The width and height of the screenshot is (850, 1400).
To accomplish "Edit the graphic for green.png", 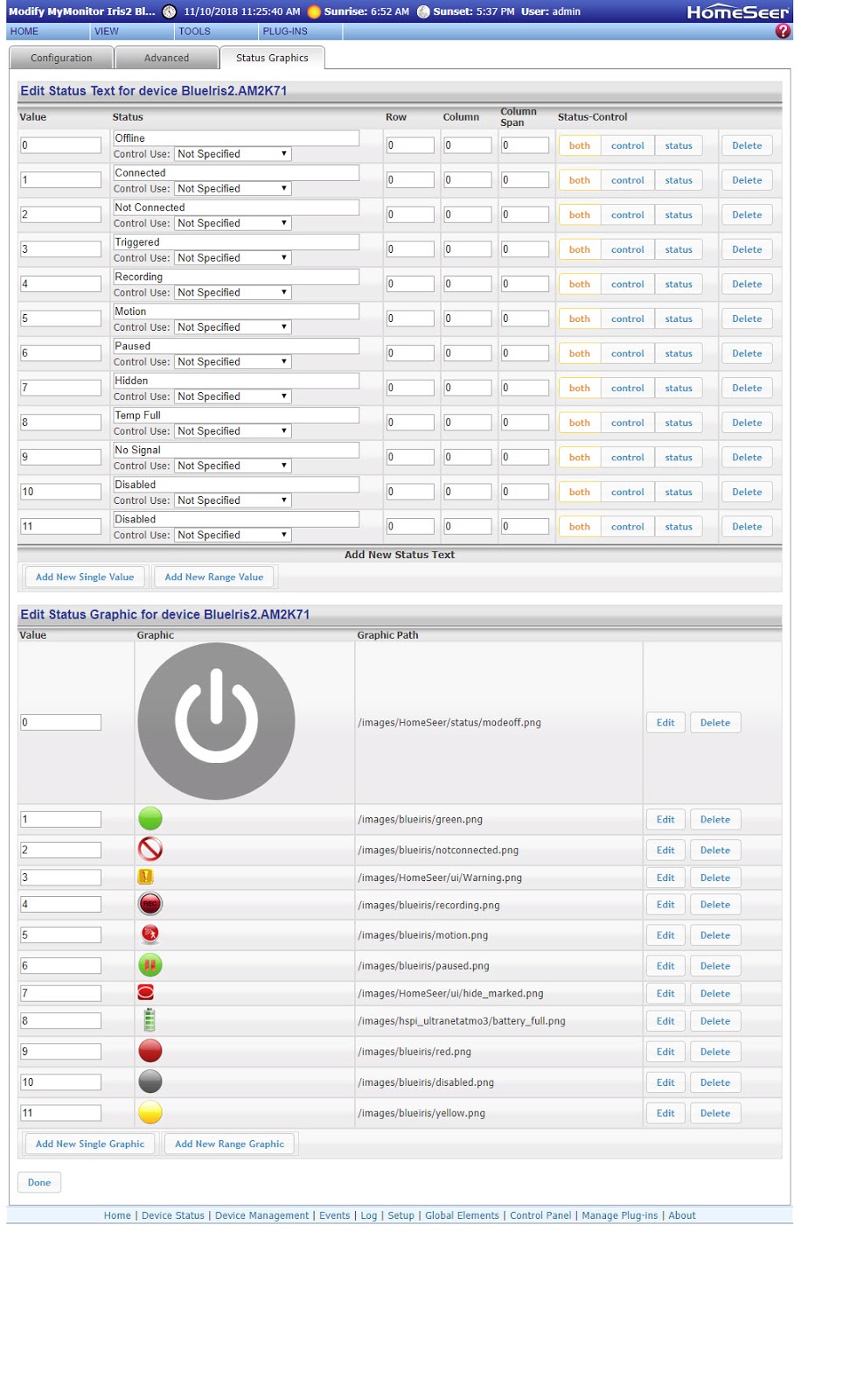I will (665, 819).
